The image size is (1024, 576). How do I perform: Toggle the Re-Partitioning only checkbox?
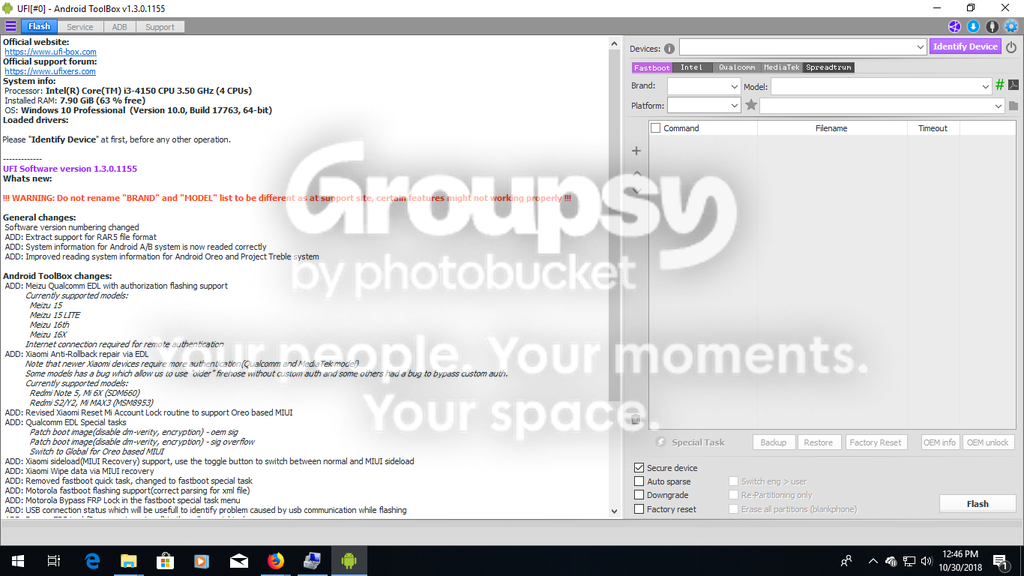pyautogui.click(x=733, y=495)
